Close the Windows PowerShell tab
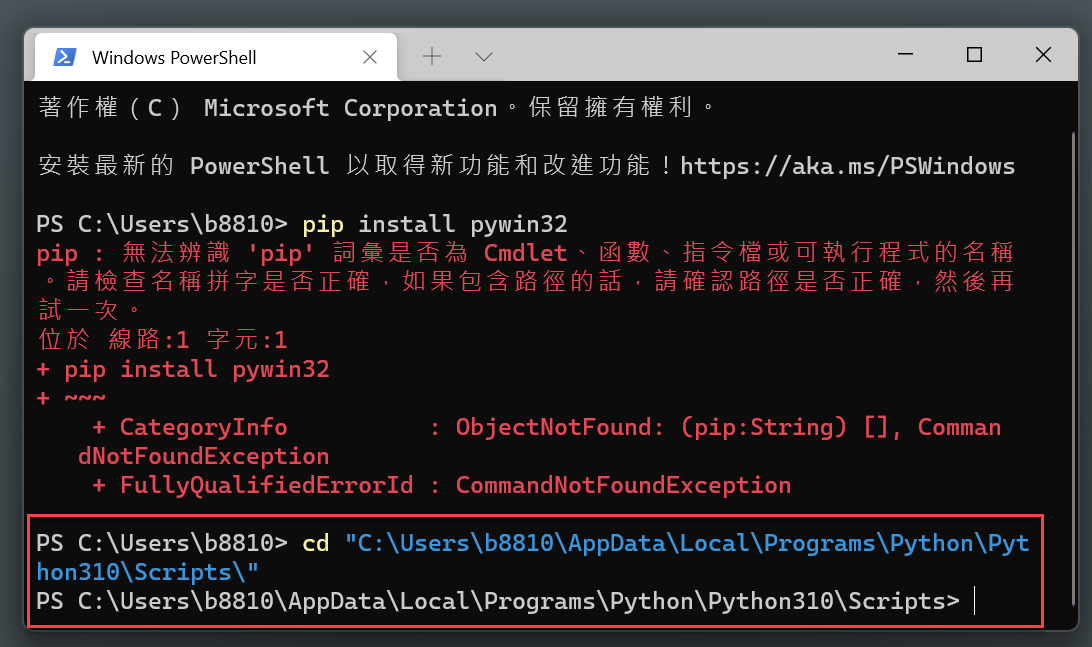 pyautogui.click(x=370, y=57)
